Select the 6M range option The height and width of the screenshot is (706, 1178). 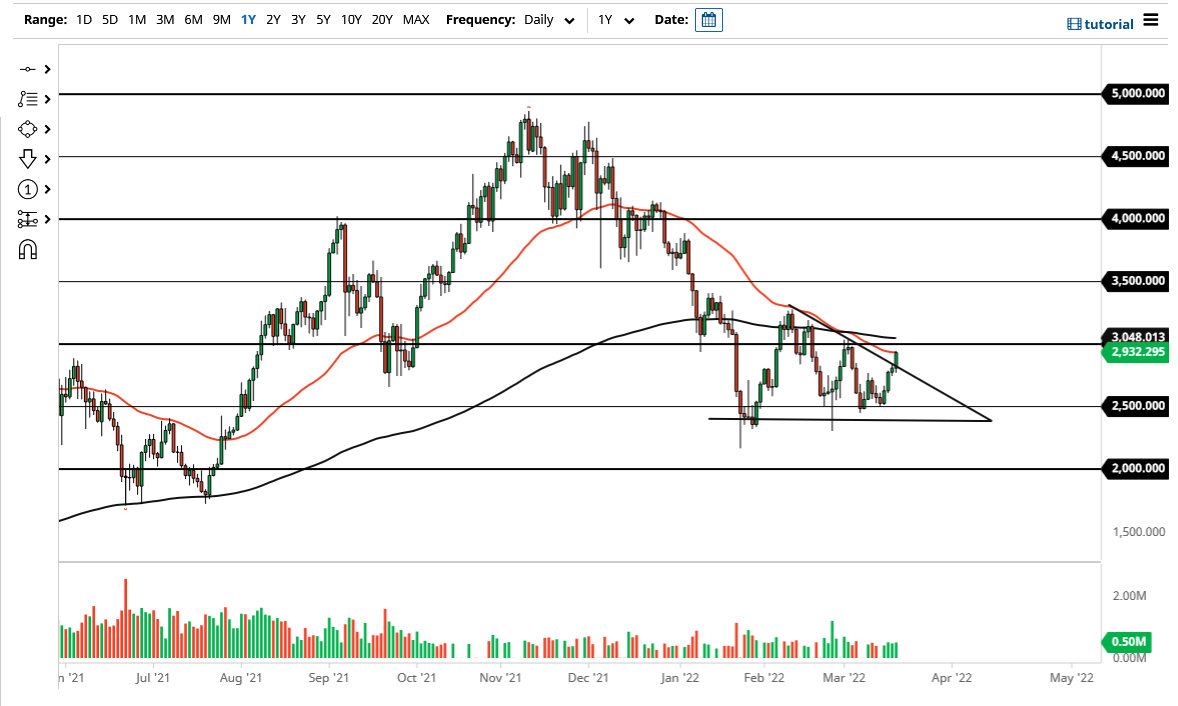click(x=193, y=19)
